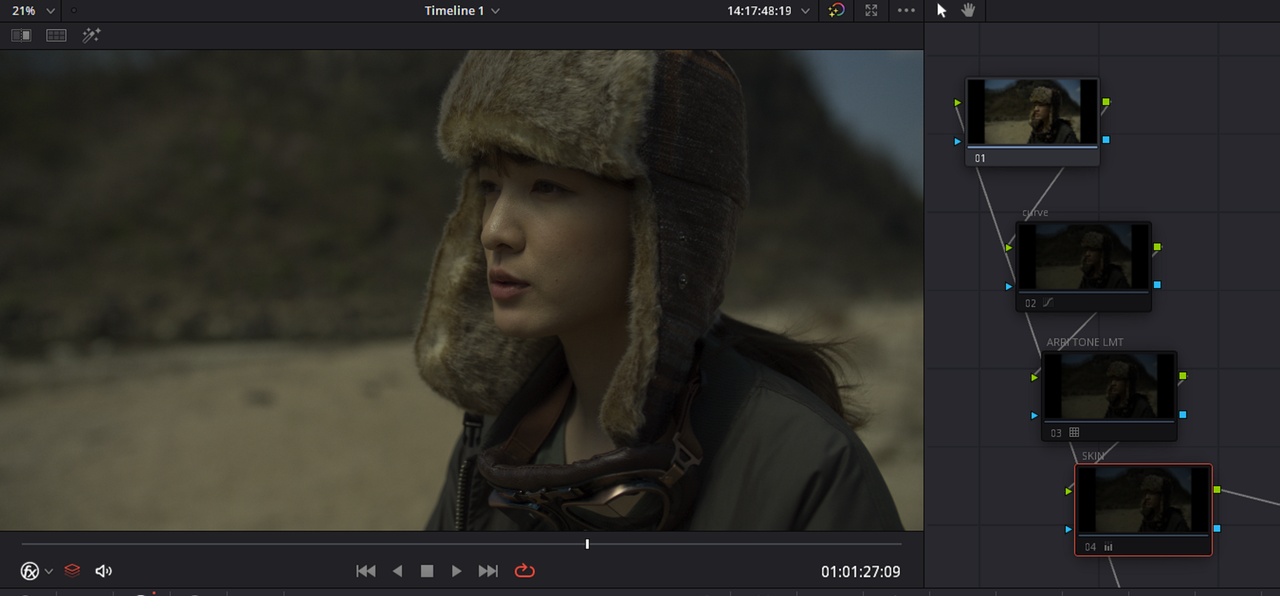Viewport: 1280px width, 596px height.
Task: Enable split screen view icon
Action: [56, 35]
